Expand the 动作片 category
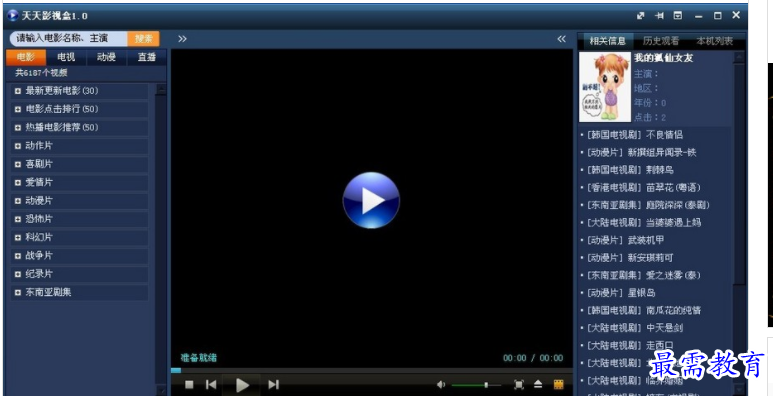 (x=79, y=145)
